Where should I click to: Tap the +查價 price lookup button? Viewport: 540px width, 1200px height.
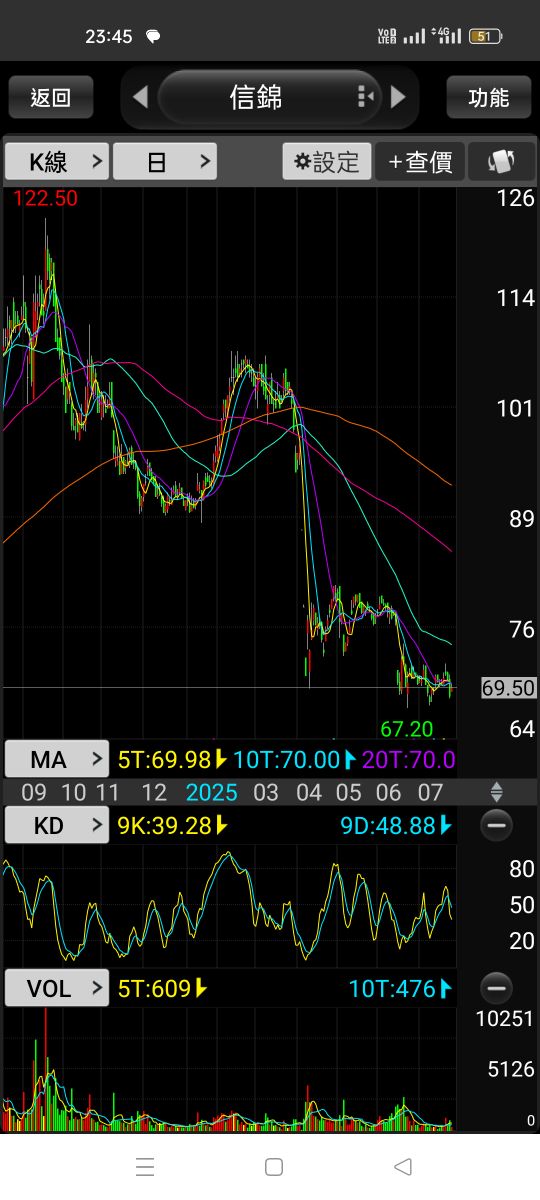point(420,161)
